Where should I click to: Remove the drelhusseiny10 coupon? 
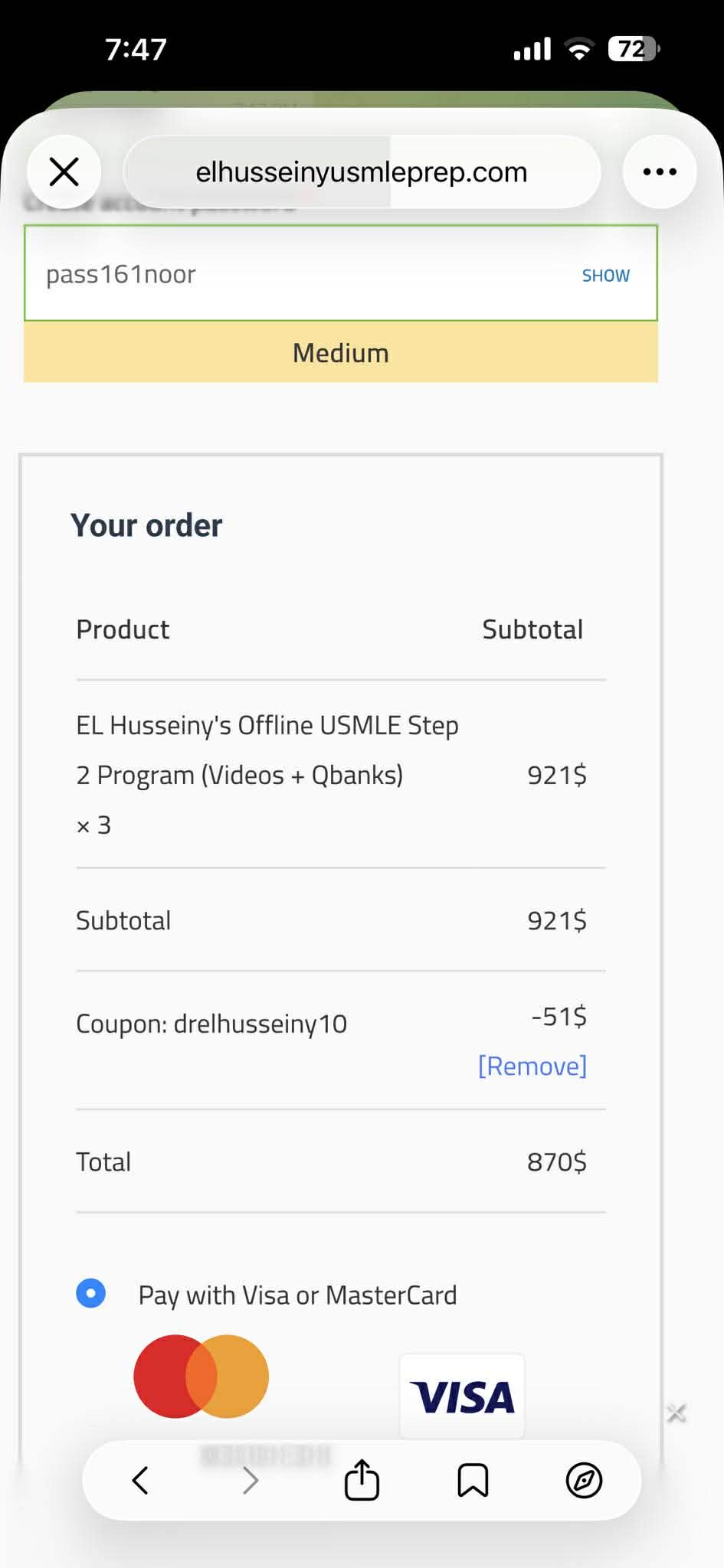[532, 1066]
